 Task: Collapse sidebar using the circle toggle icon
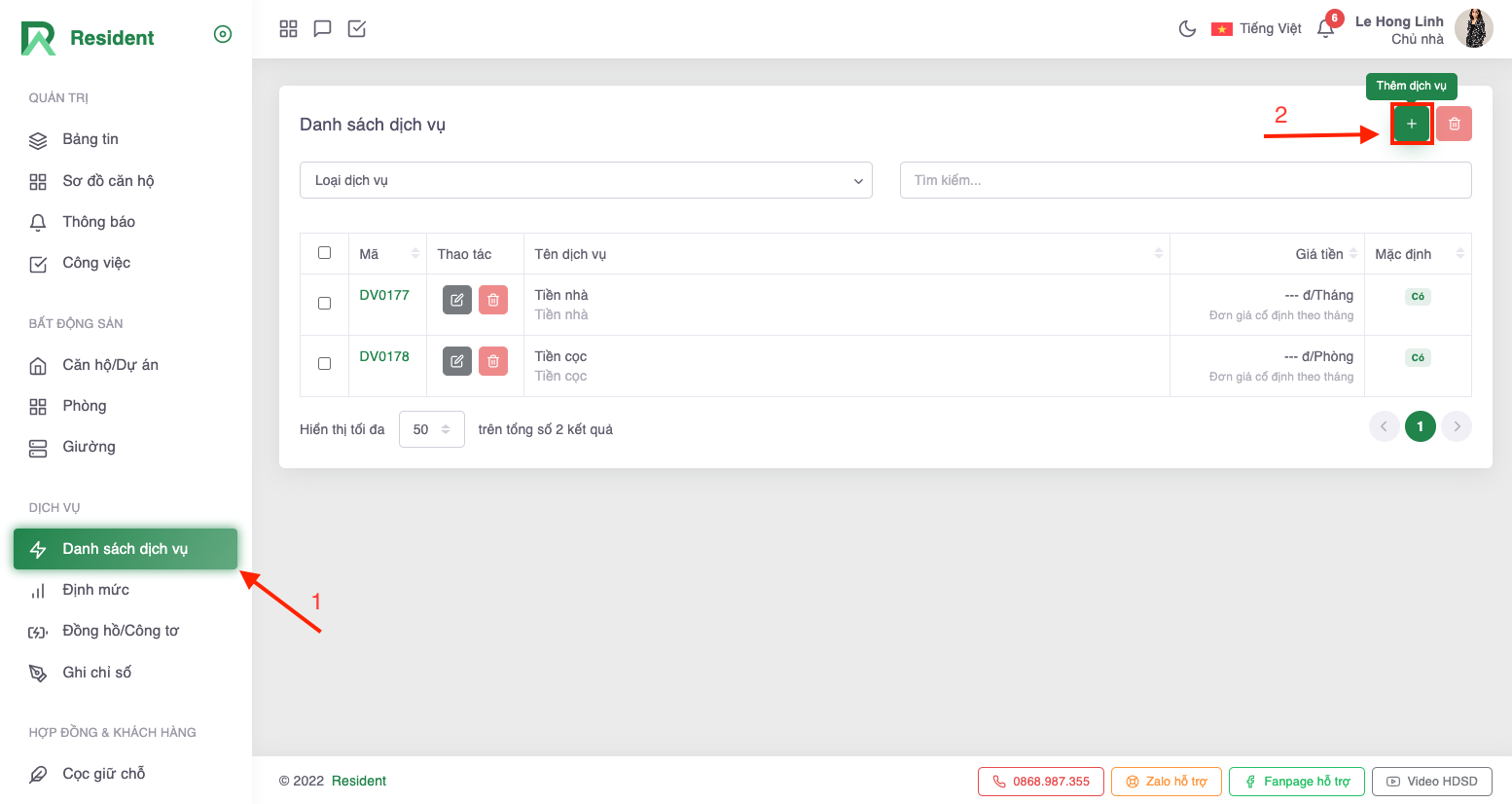click(223, 35)
